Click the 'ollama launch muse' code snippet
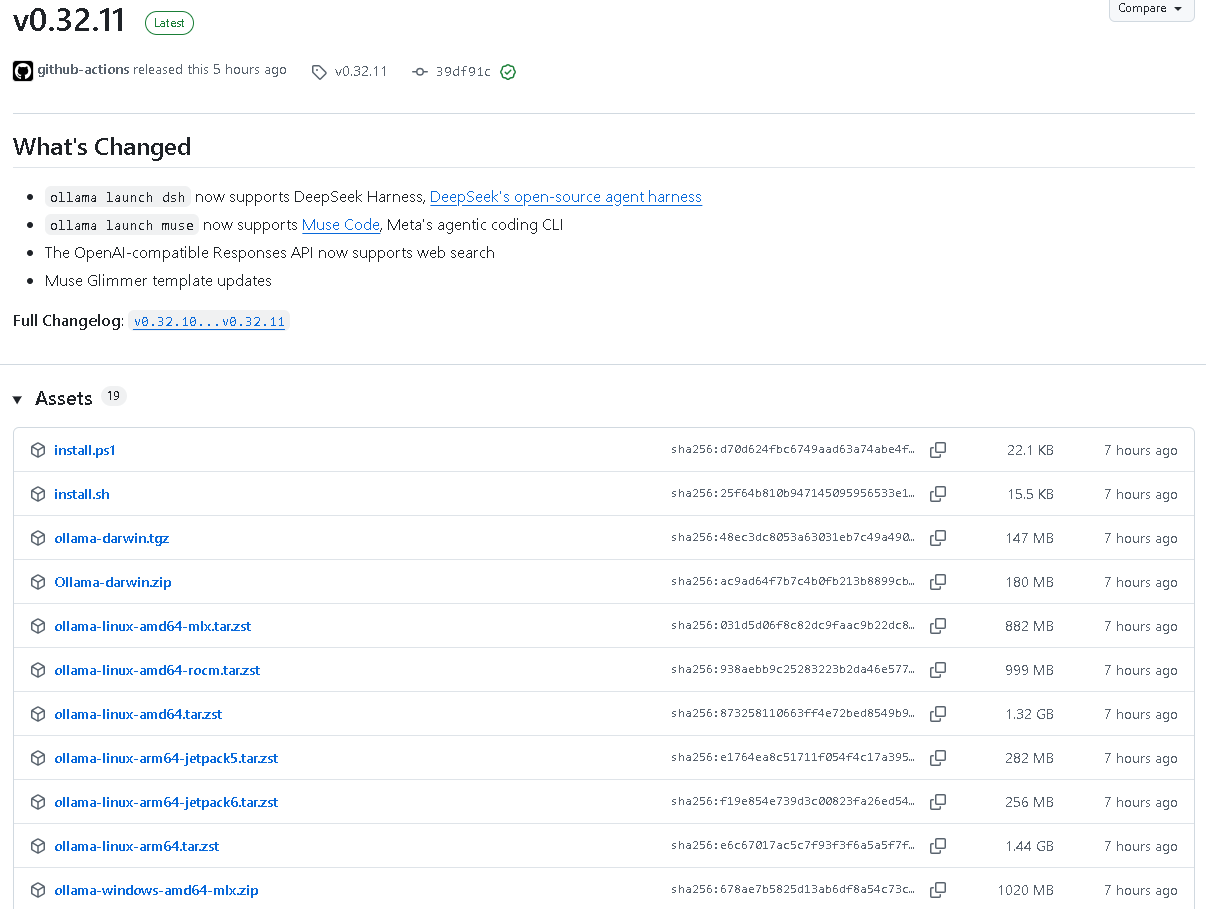1206x909 pixels. pos(121,225)
